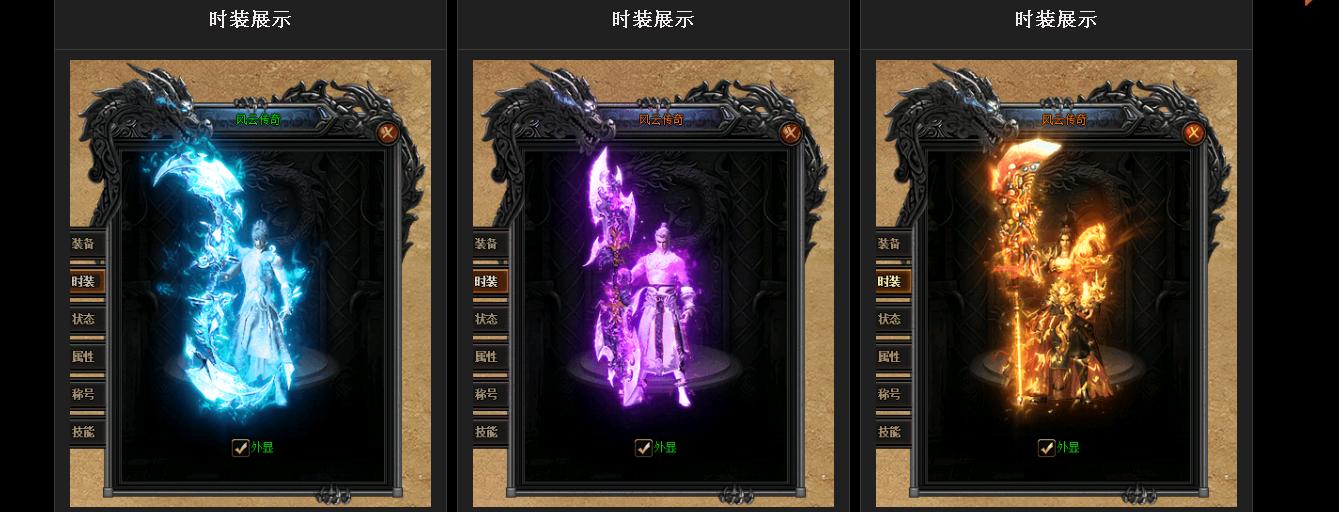1339x512 pixels.
Task: Select 时装 tab in middle panel
Action: (490, 281)
